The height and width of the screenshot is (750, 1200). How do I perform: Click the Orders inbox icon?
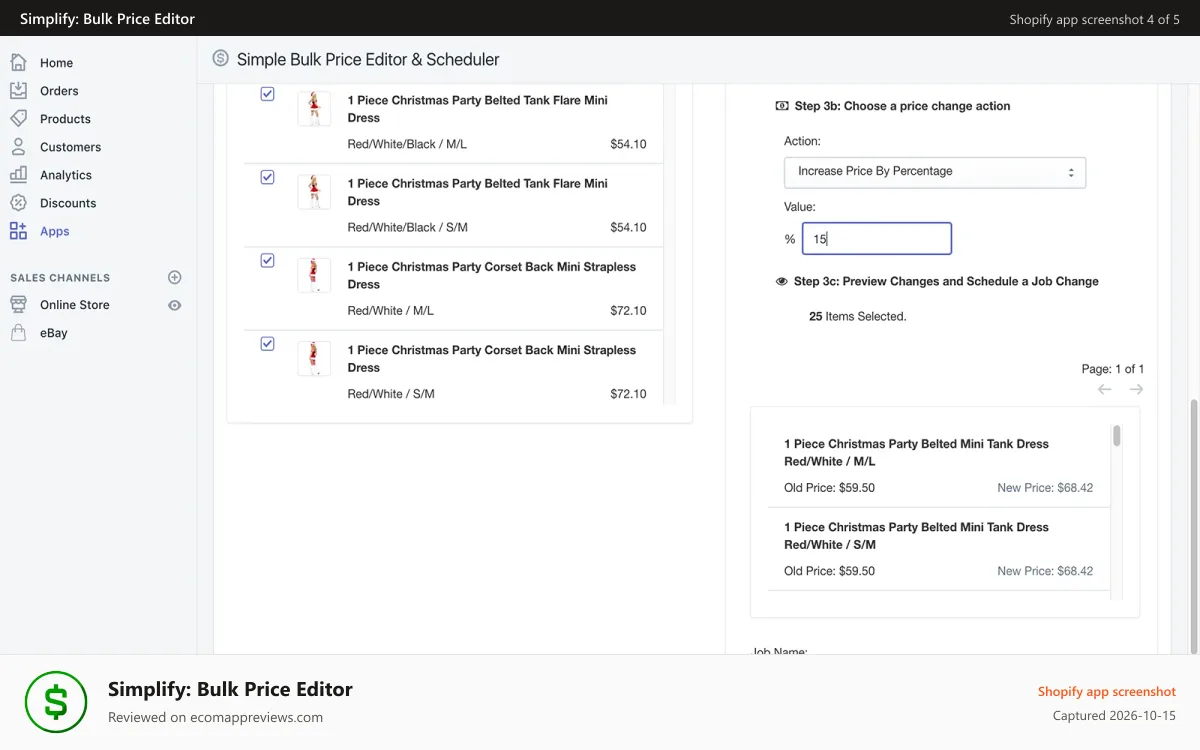18,90
